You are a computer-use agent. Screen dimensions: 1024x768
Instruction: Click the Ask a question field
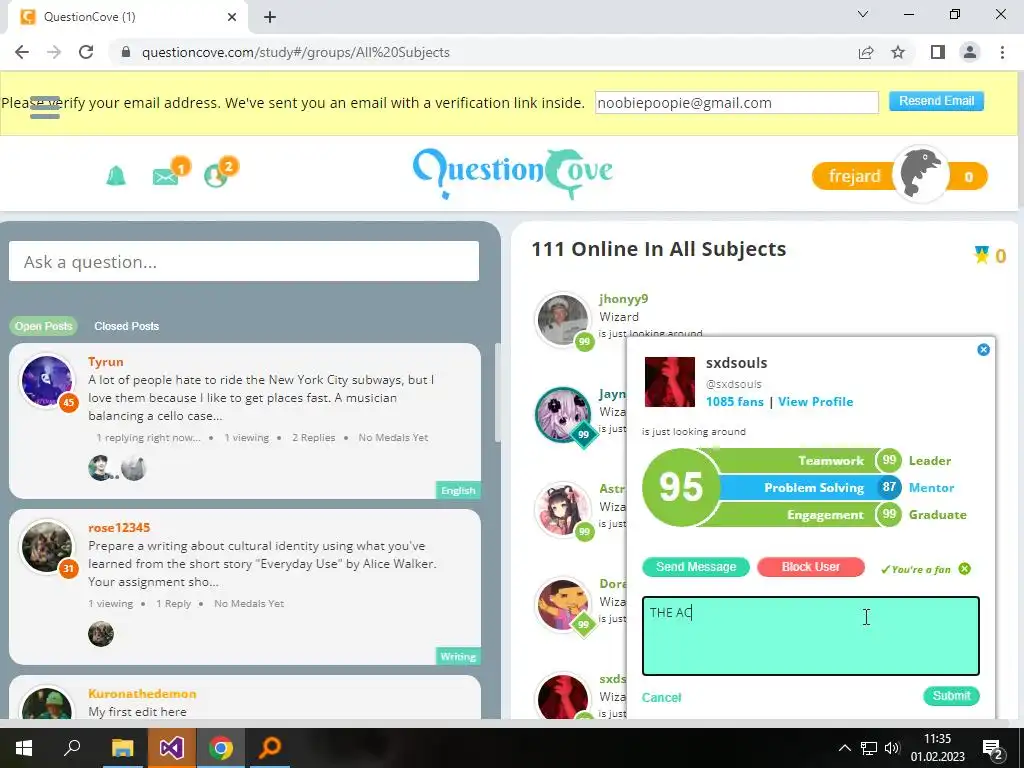point(244,261)
